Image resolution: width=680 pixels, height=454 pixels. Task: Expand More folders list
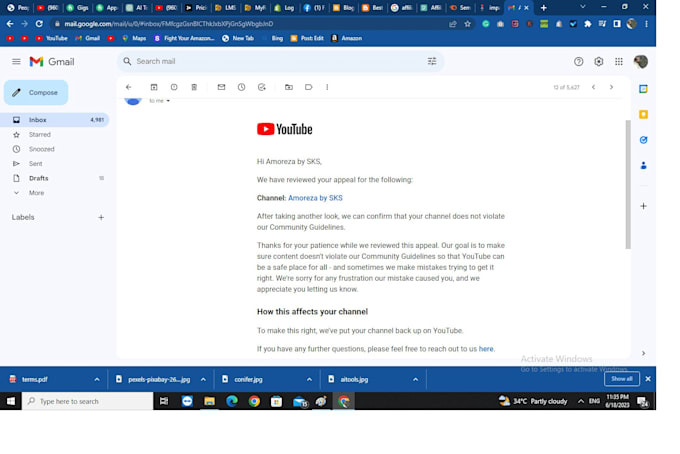[x=36, y=193]
